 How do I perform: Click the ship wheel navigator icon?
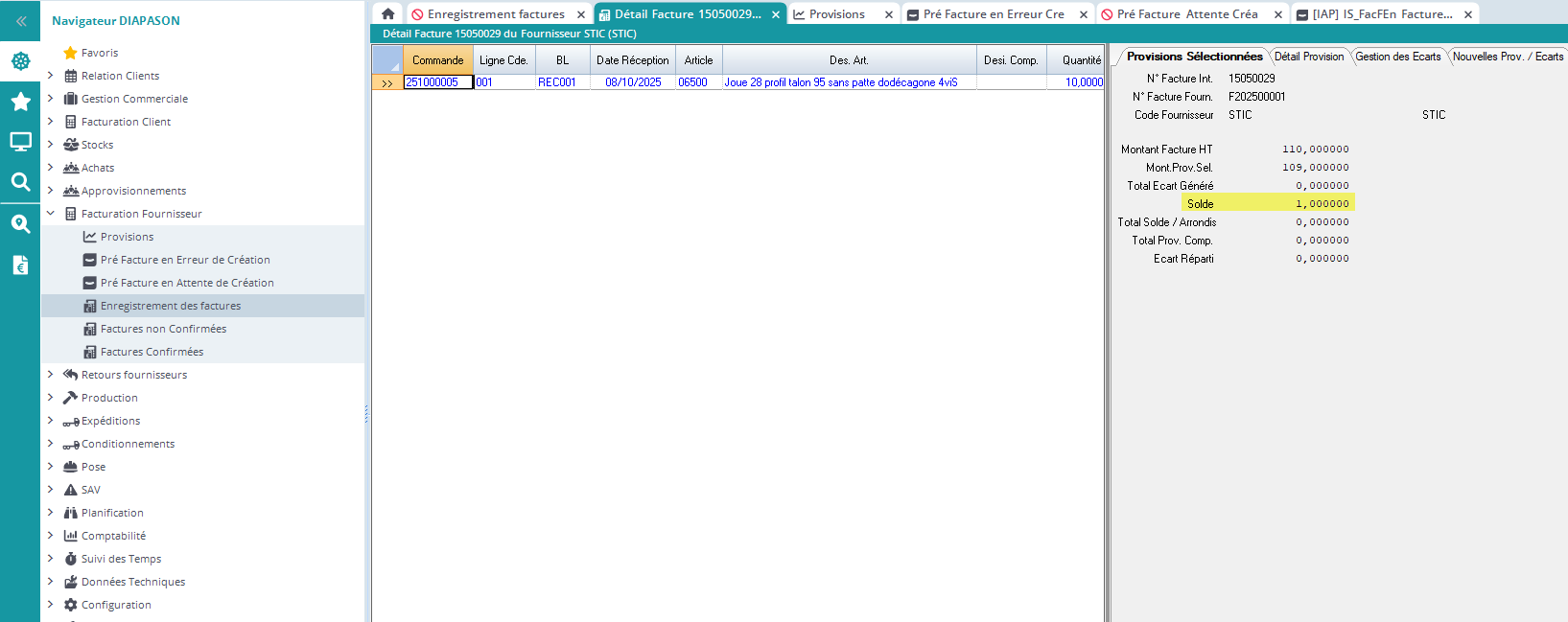[20, 61]
